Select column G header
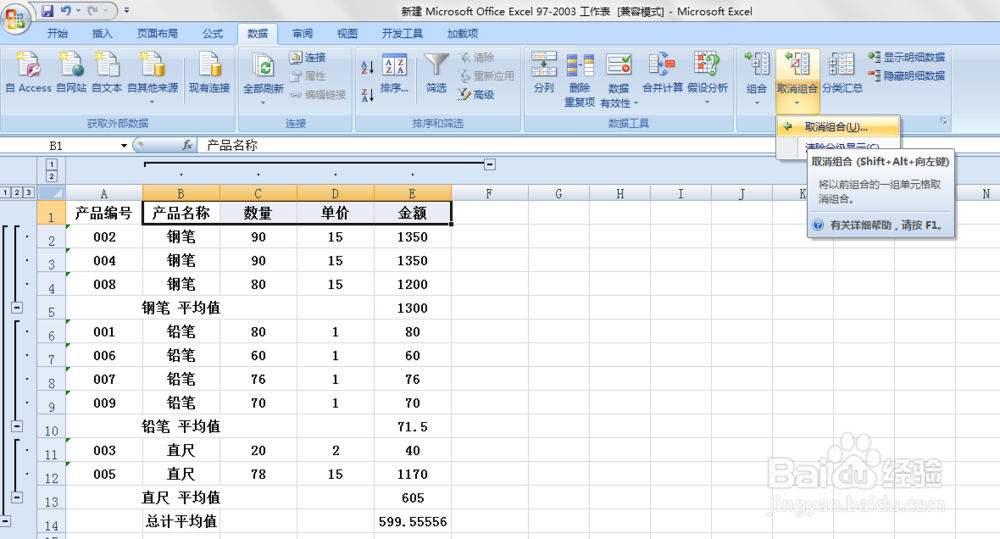1000x539 pixels. coord(559,193)
